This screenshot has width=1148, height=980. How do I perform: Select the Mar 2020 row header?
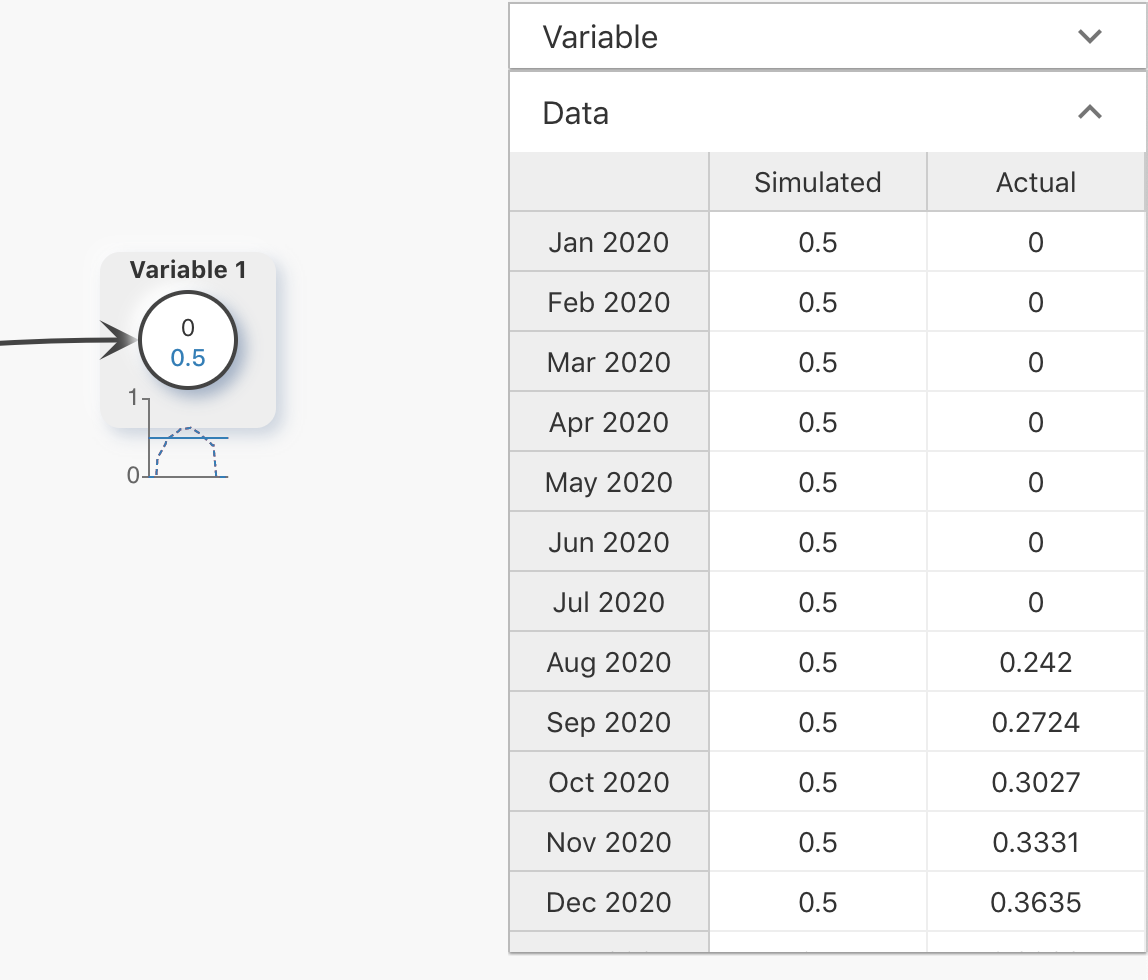click(x=609, y=362)
